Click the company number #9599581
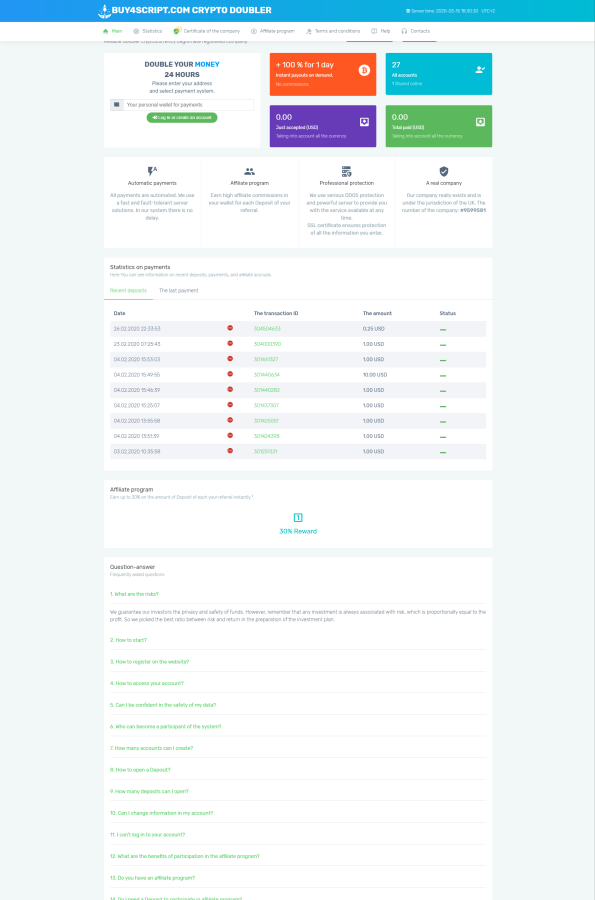Image resolution: width=595 pixels, height=900 pixels. [x=473, y=210]
